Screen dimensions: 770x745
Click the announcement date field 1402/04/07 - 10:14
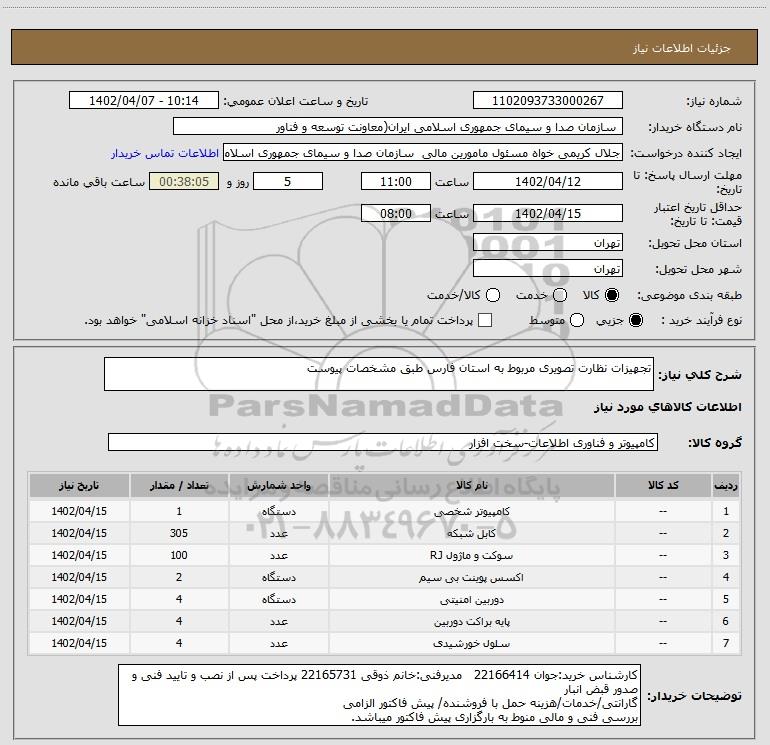click(x=144, y=101)
